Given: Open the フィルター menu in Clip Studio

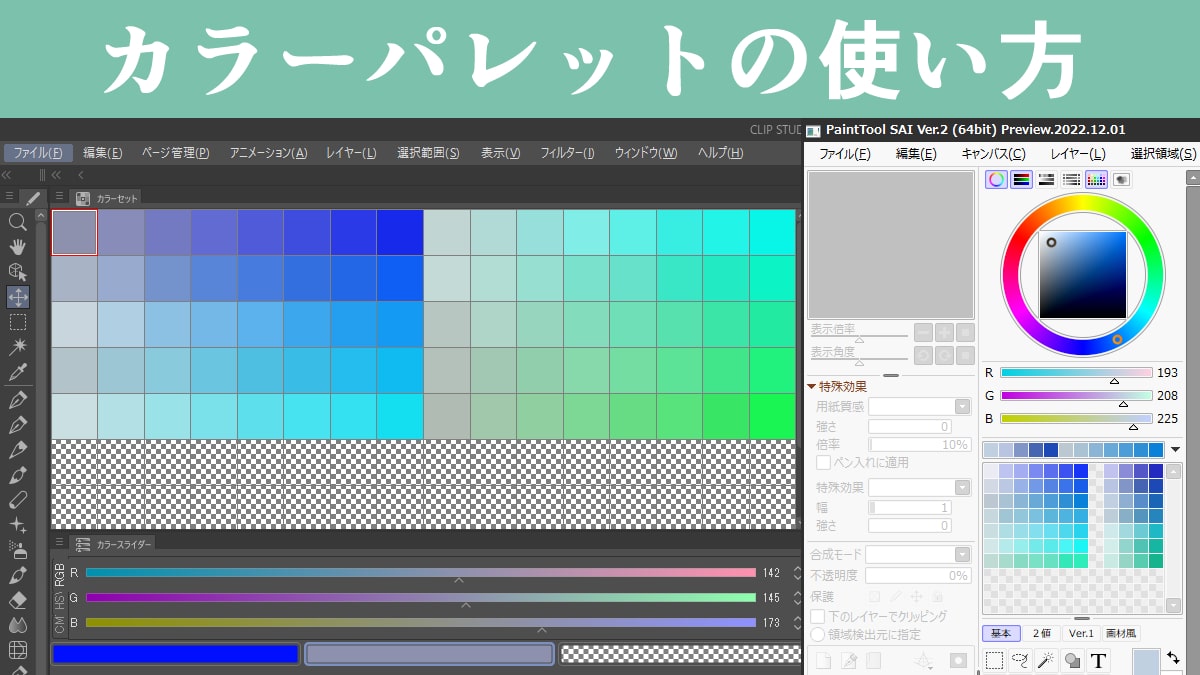Looking at the screenshot, I should [x=567, y=153].
